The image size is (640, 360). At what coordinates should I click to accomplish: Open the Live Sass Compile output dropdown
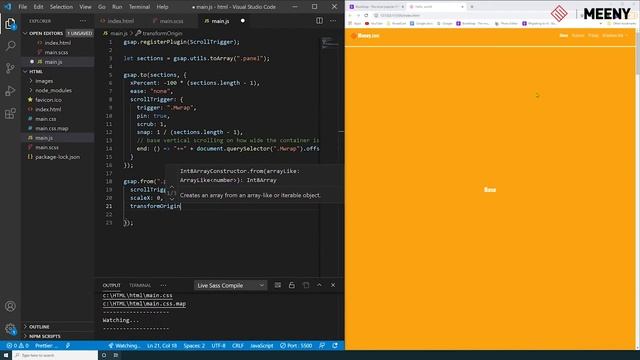click(x=230, y=285)
